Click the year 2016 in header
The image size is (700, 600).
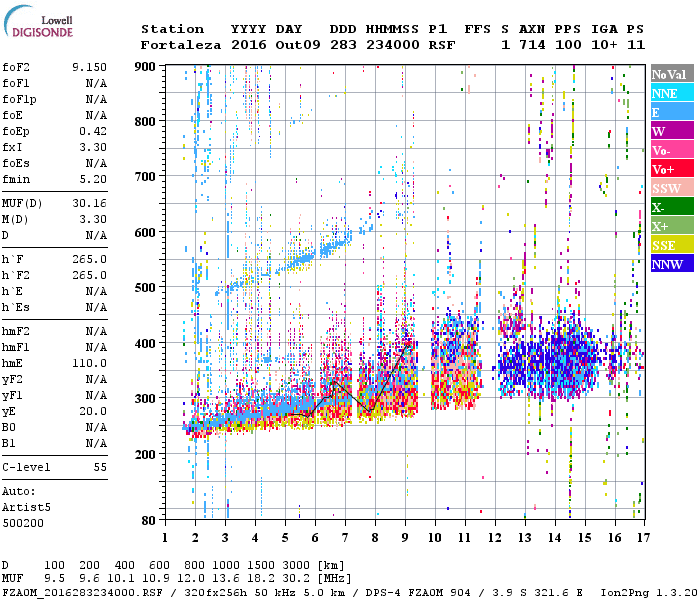249,45
